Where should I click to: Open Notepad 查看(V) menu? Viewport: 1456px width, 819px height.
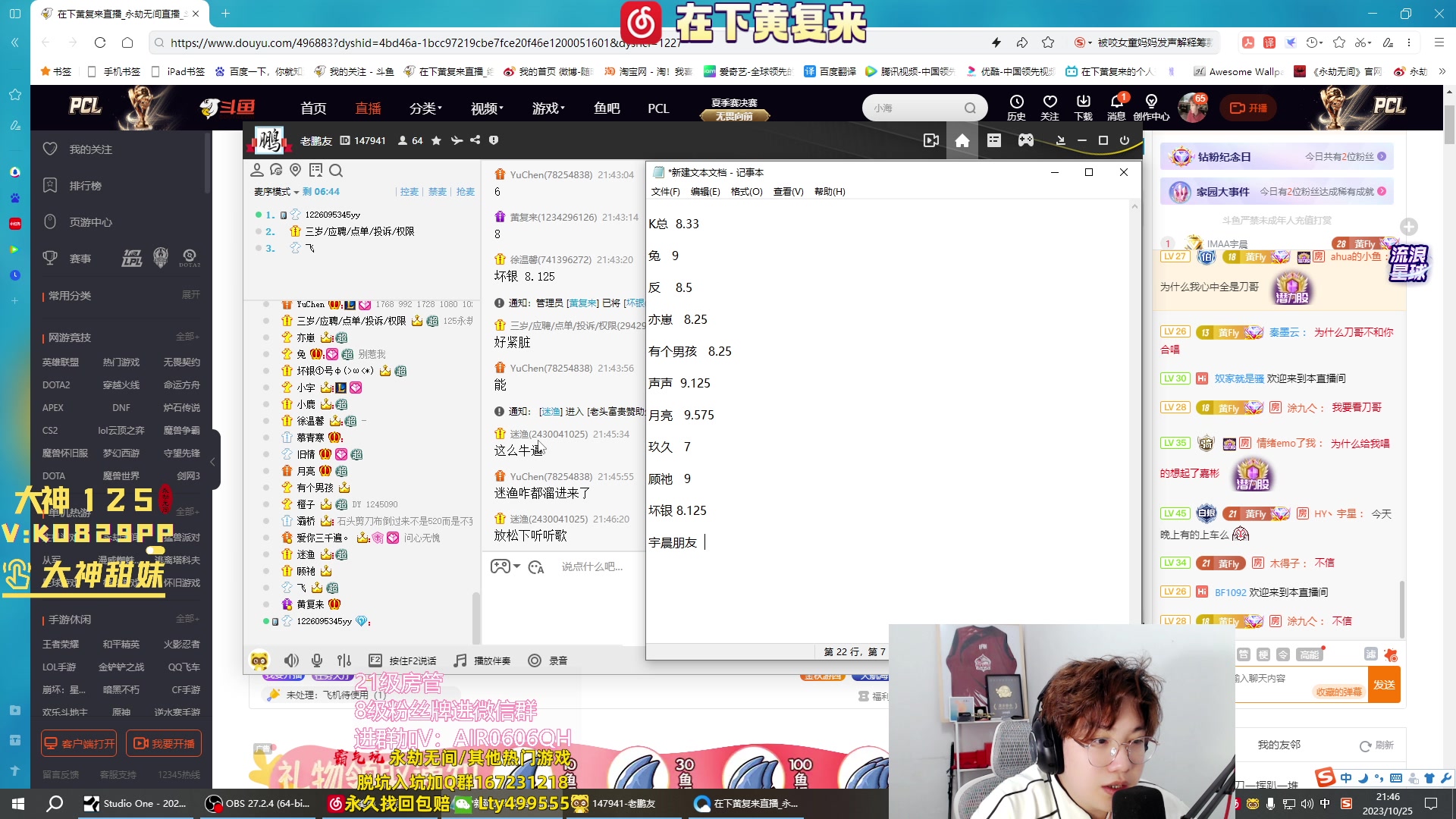788,192
